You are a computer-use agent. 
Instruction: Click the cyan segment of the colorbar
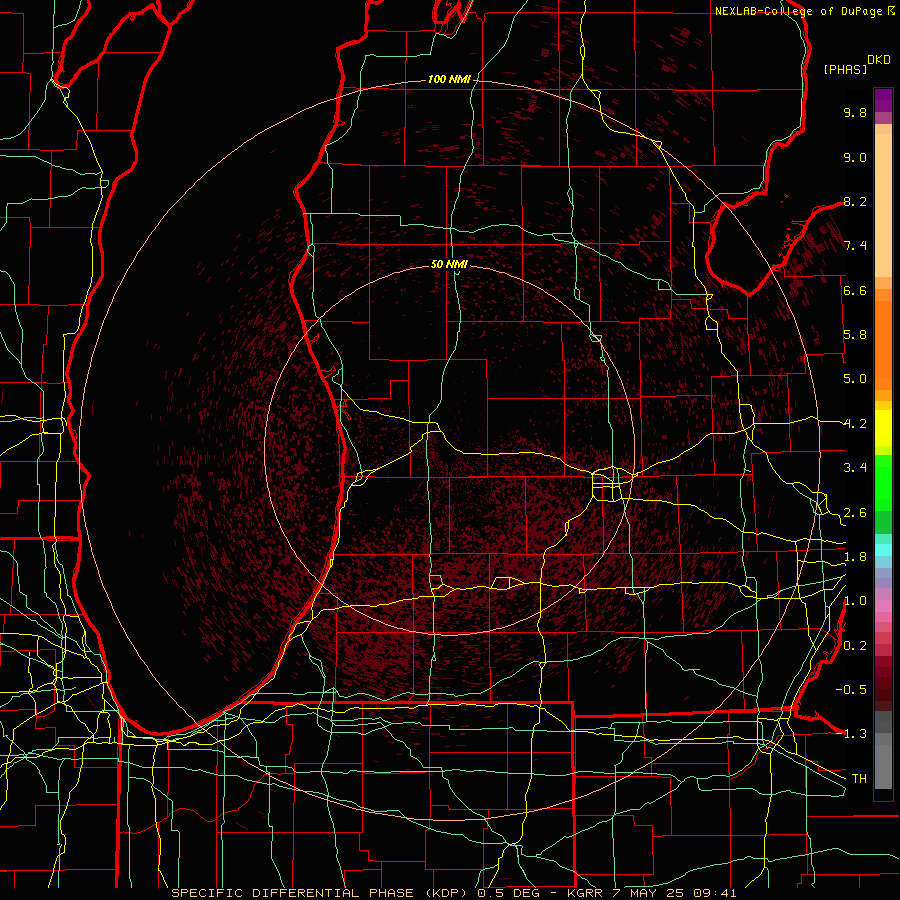pos(883,550)
